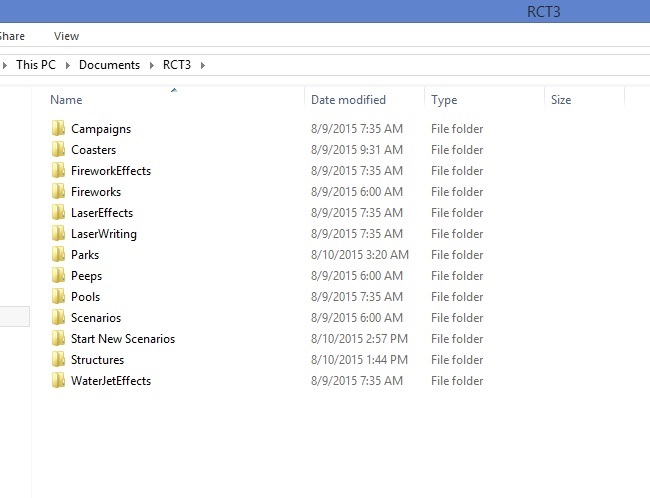Select the WaterJetEffects folder icon

pos(58,381)
